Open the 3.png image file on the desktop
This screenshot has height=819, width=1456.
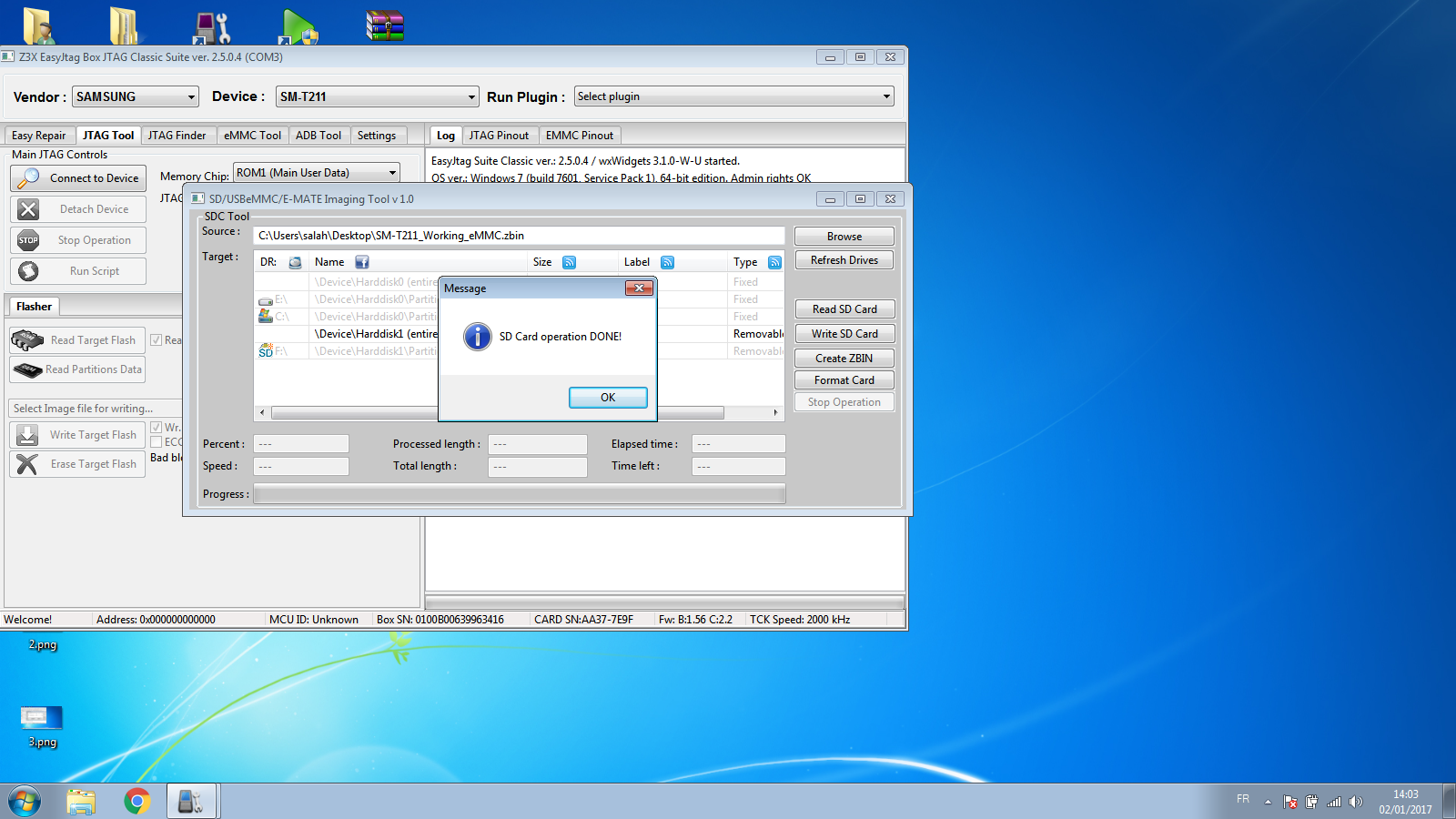pos(42,725)
